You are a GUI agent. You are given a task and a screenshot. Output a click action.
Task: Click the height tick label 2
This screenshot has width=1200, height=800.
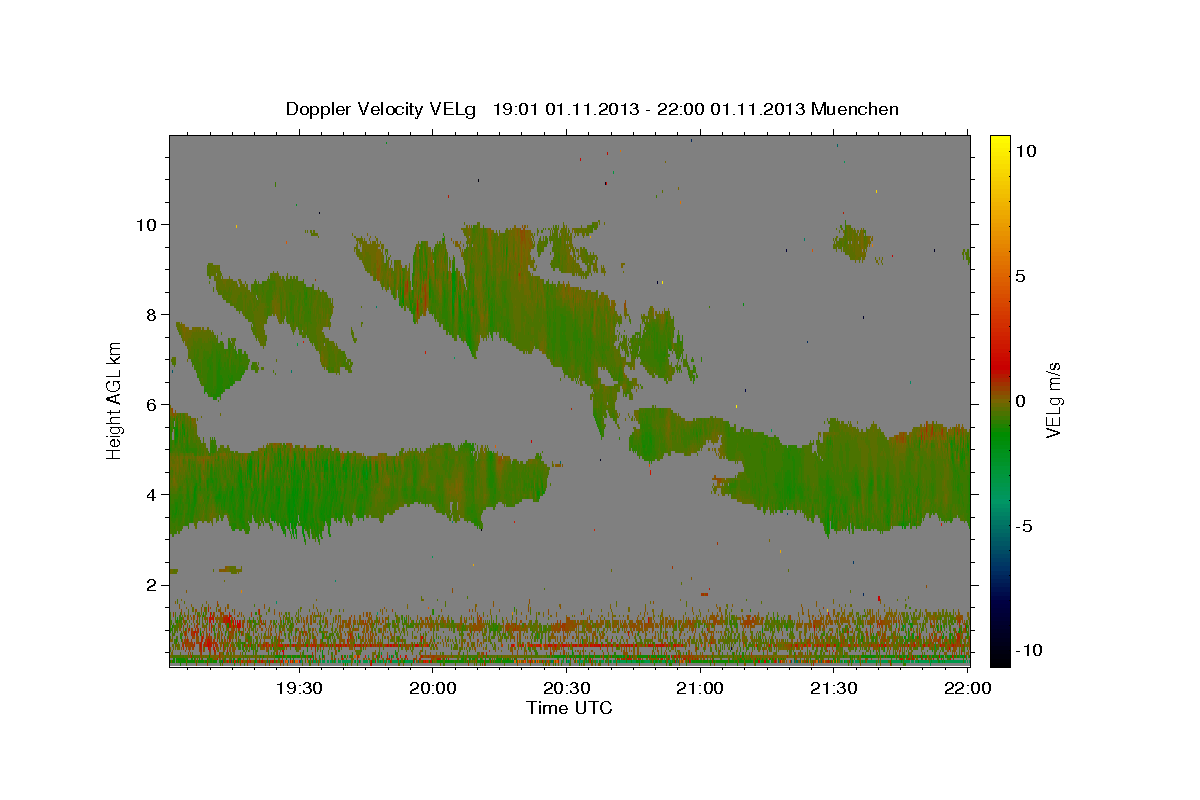[150, 584]
